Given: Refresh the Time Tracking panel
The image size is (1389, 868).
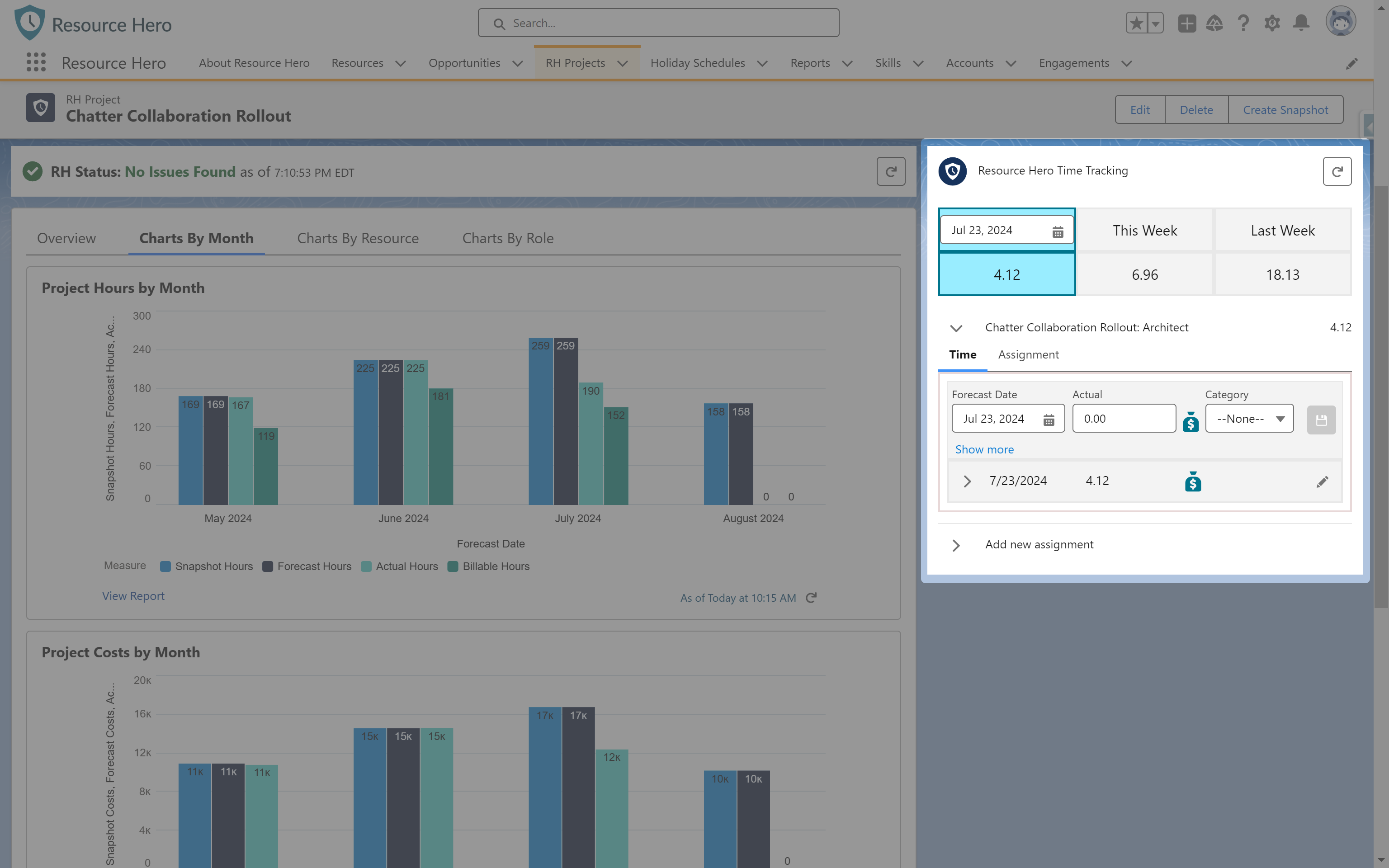Looking at the screenshot, I should [1337, 172].
